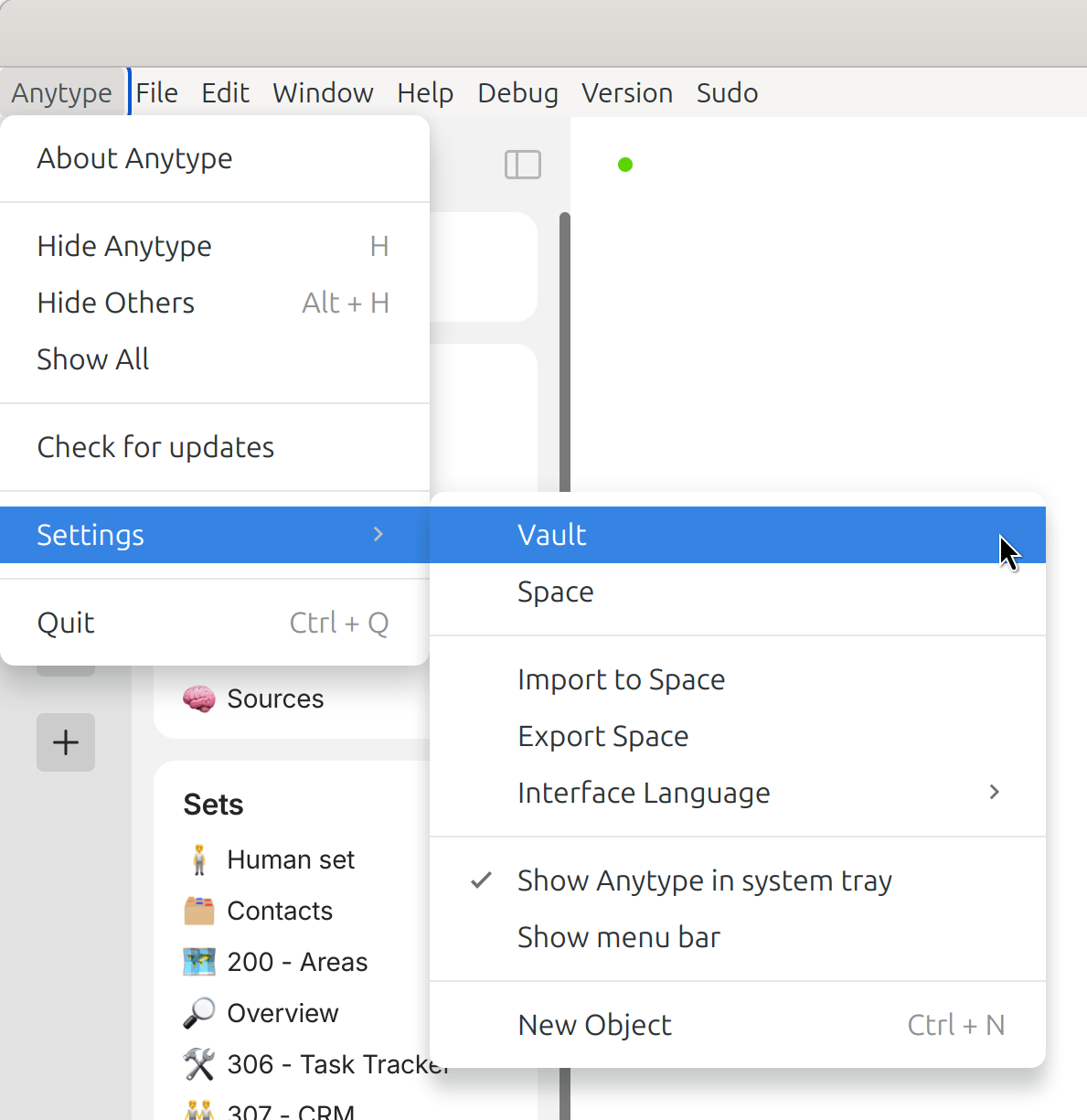
Task: Select Check for updates
Action: tap(215, 447)
